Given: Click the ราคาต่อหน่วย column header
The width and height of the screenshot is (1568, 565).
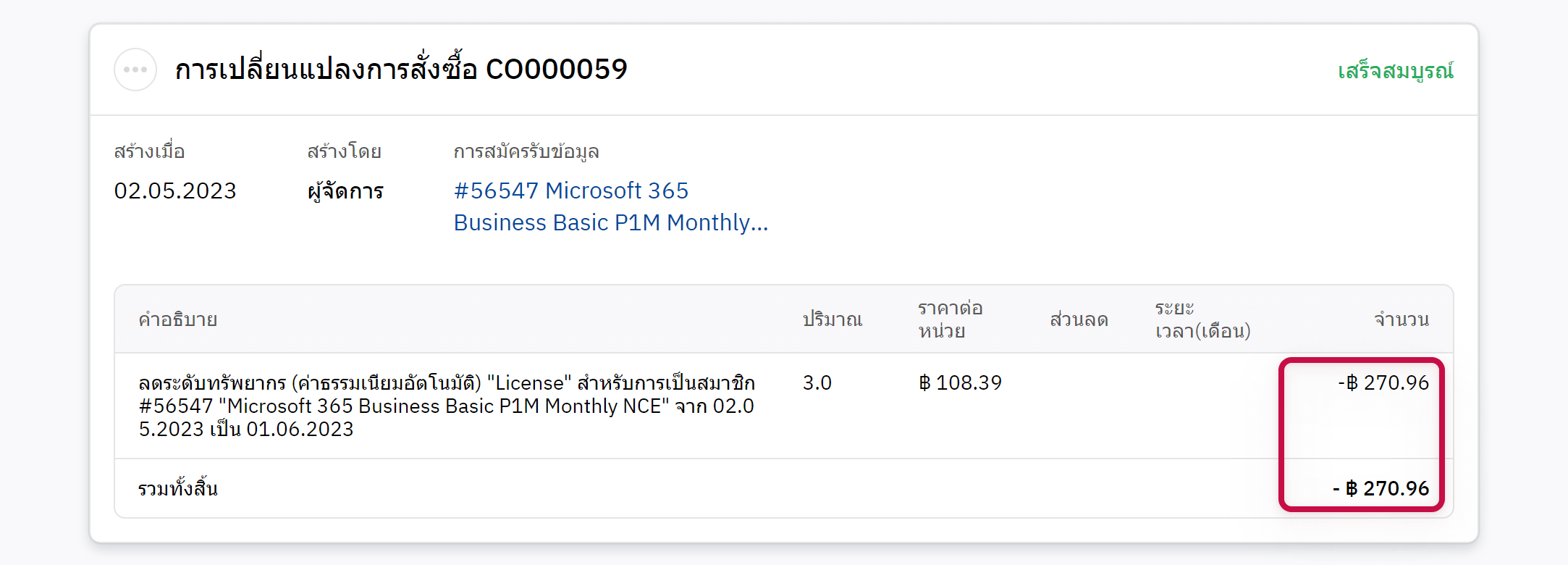Looking at the screenshot, I should coord(950,319).
